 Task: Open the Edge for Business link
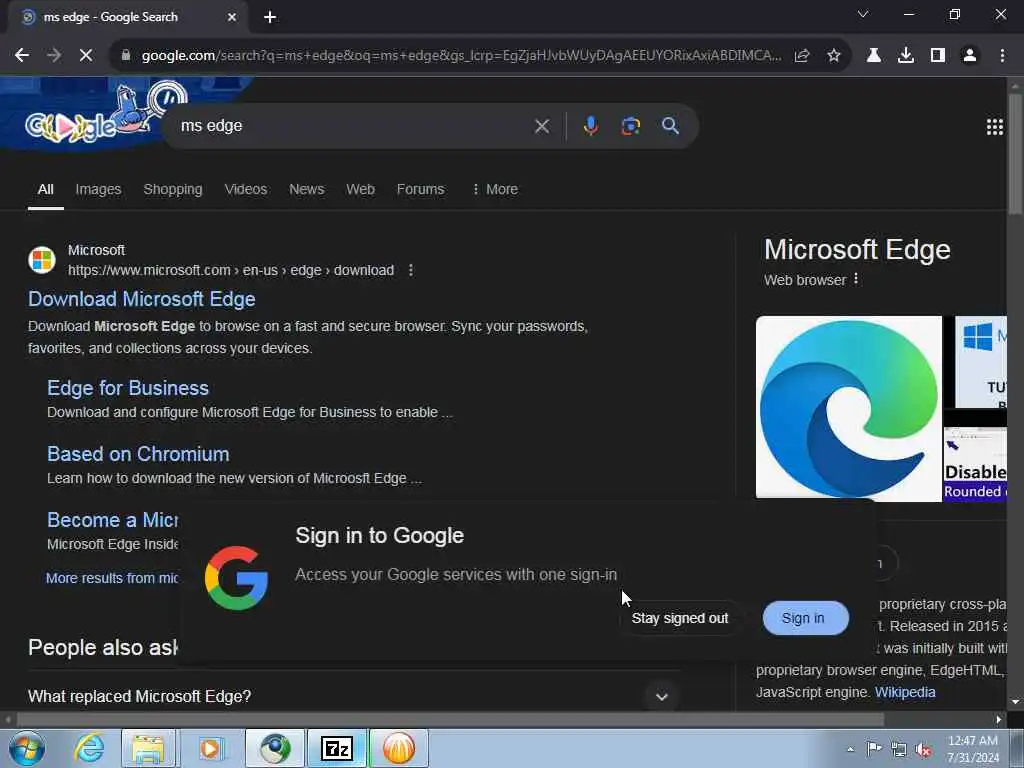coord(128,388)
